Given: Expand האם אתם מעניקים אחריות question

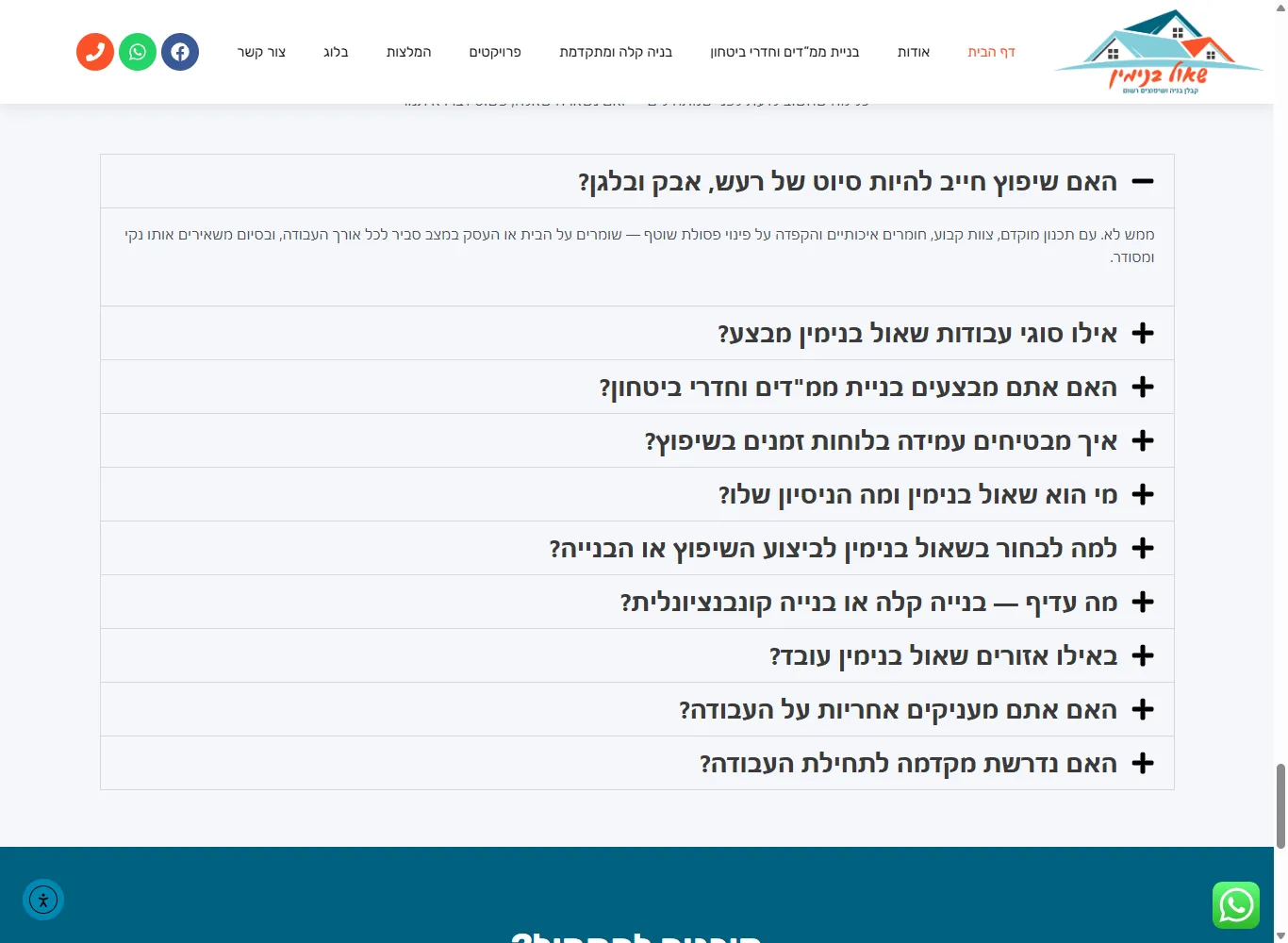Looking at the screenshot, I should click(637, 709).
